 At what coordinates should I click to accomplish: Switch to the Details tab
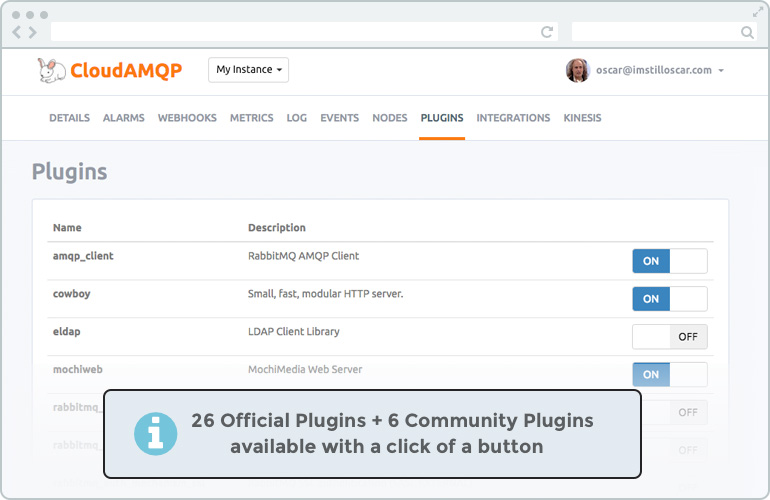(x=69, y=118)
